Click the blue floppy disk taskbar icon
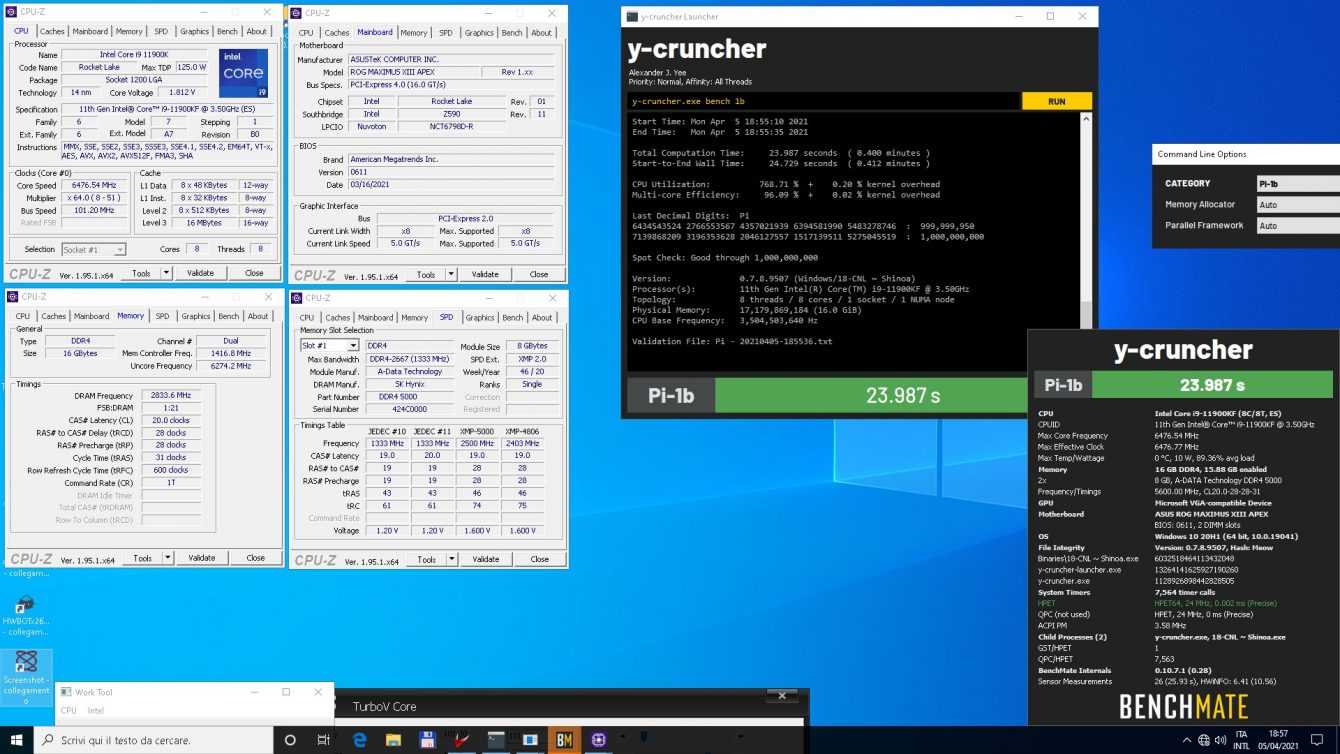1340x754 pixels. [x=427, y=740]
